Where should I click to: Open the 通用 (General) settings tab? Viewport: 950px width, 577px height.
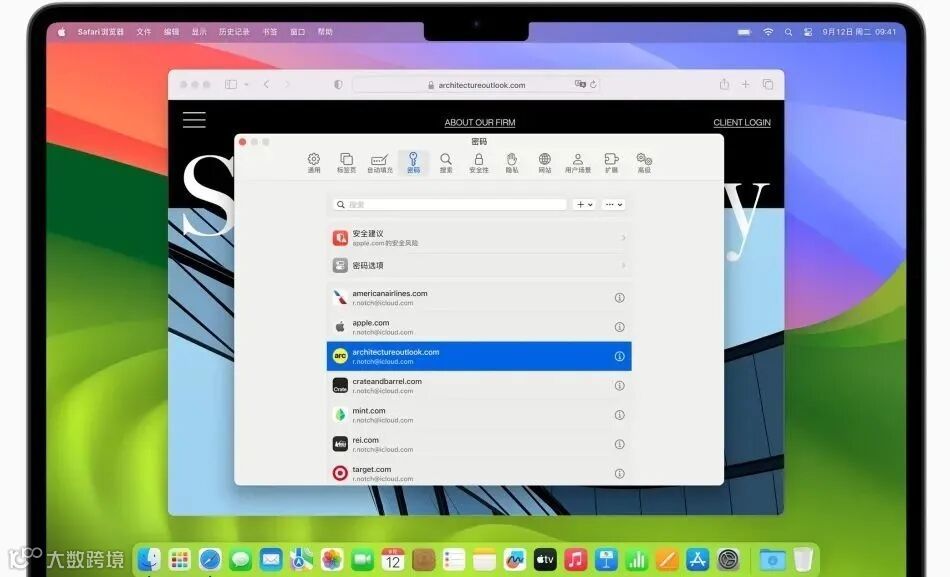click(x=314, y=162)
